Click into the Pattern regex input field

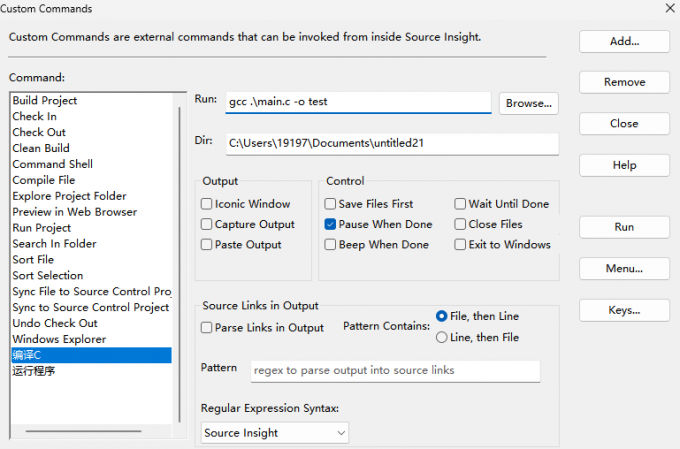coord(395,371)
